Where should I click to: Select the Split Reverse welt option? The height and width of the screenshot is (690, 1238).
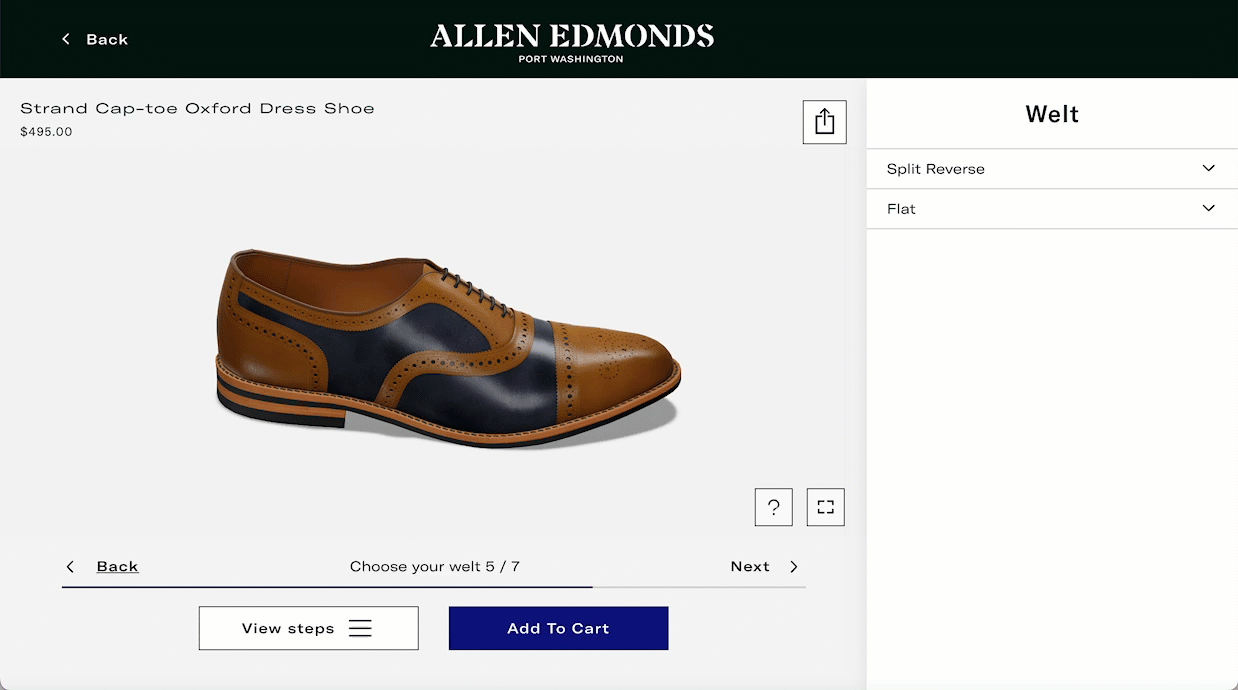[x=936, y=169]
